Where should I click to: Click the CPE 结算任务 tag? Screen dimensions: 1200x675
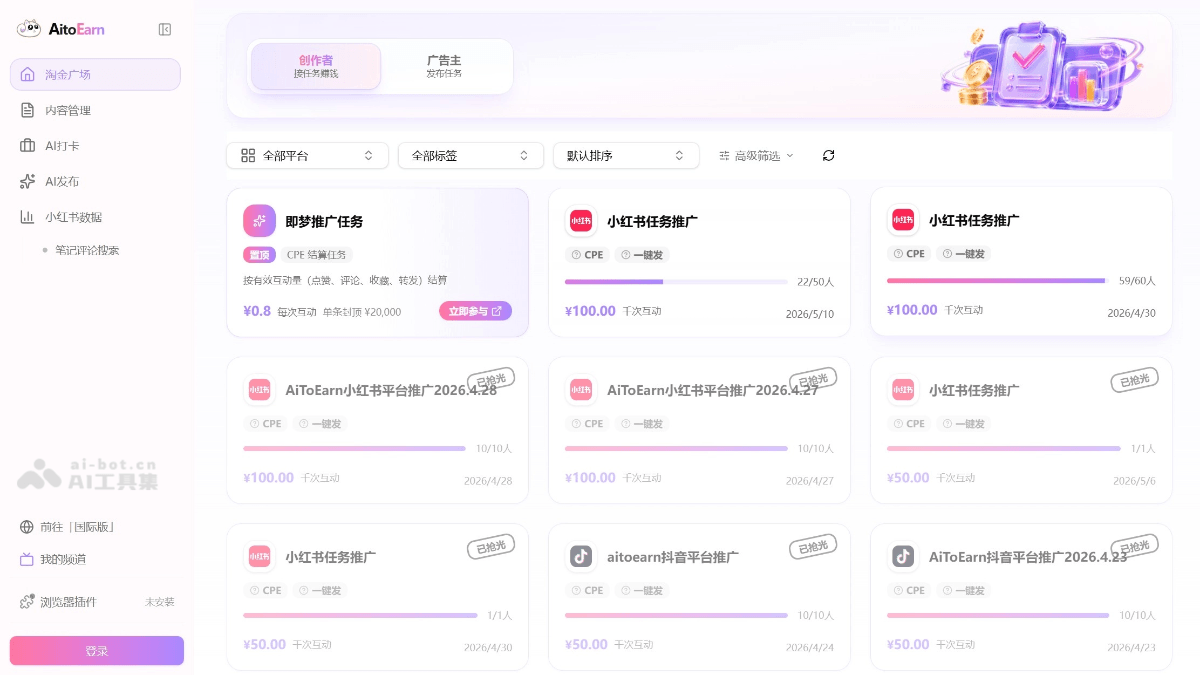pos(317,255)
